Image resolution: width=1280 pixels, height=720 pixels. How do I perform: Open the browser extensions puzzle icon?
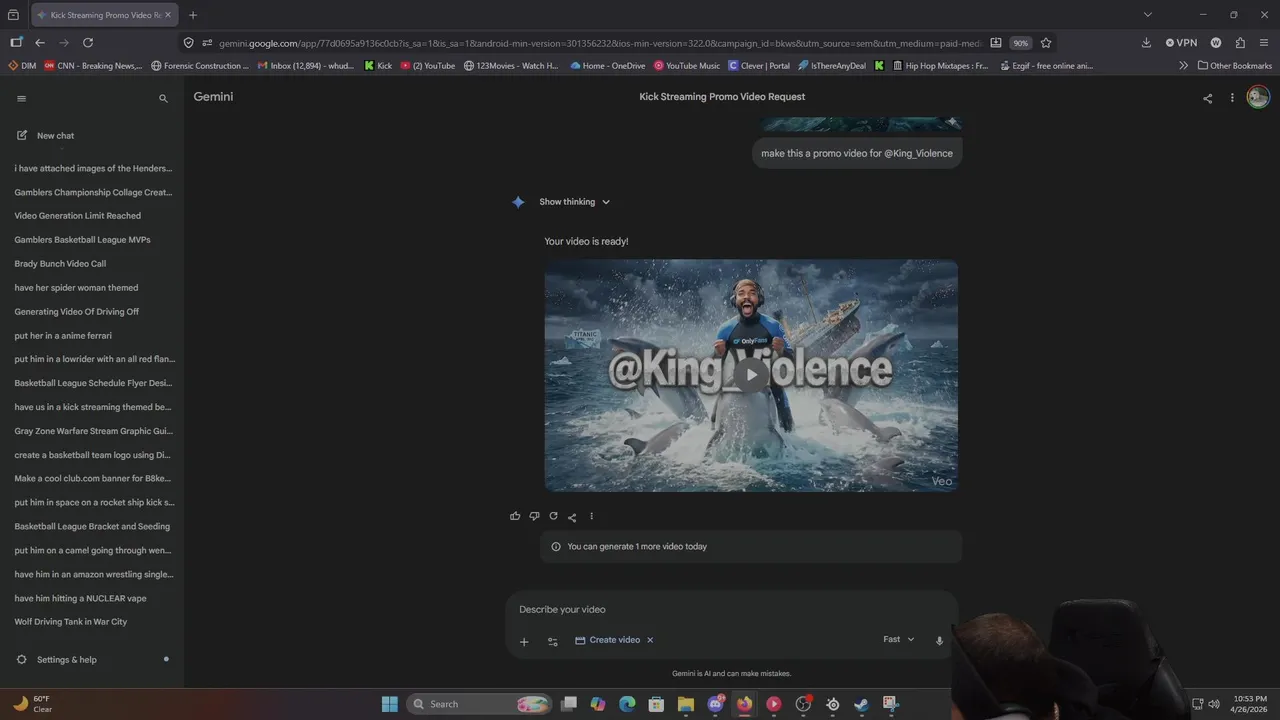pos(1240,43)
